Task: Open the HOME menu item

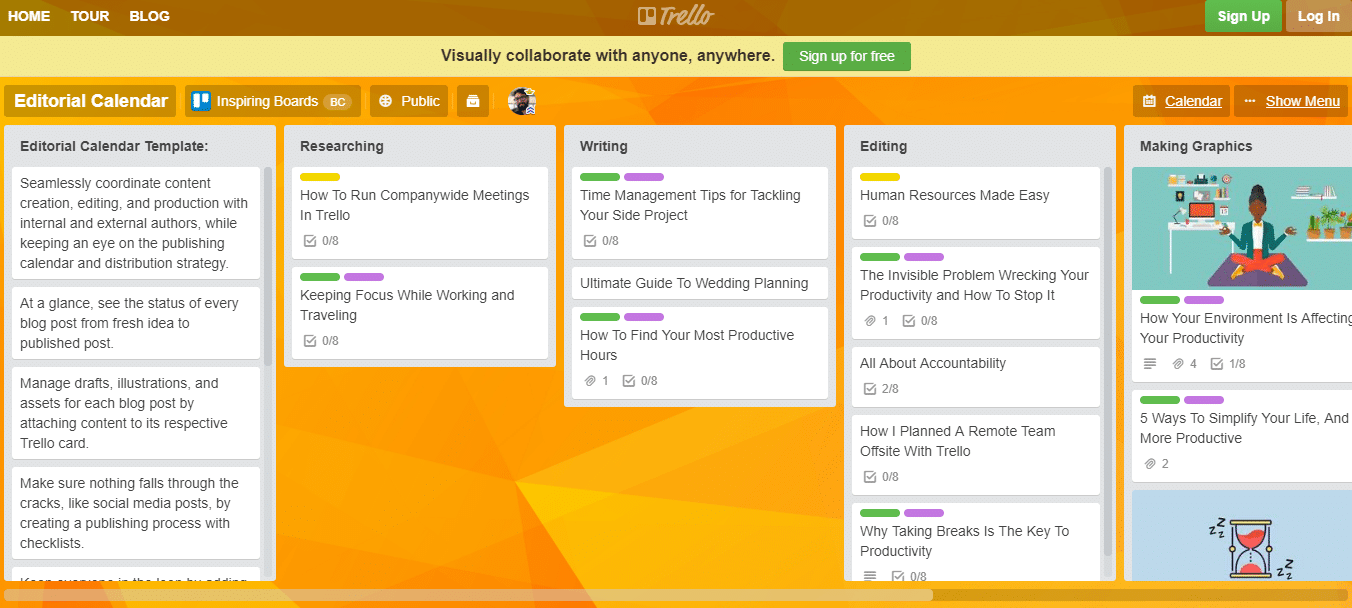Action: [28, 15]
